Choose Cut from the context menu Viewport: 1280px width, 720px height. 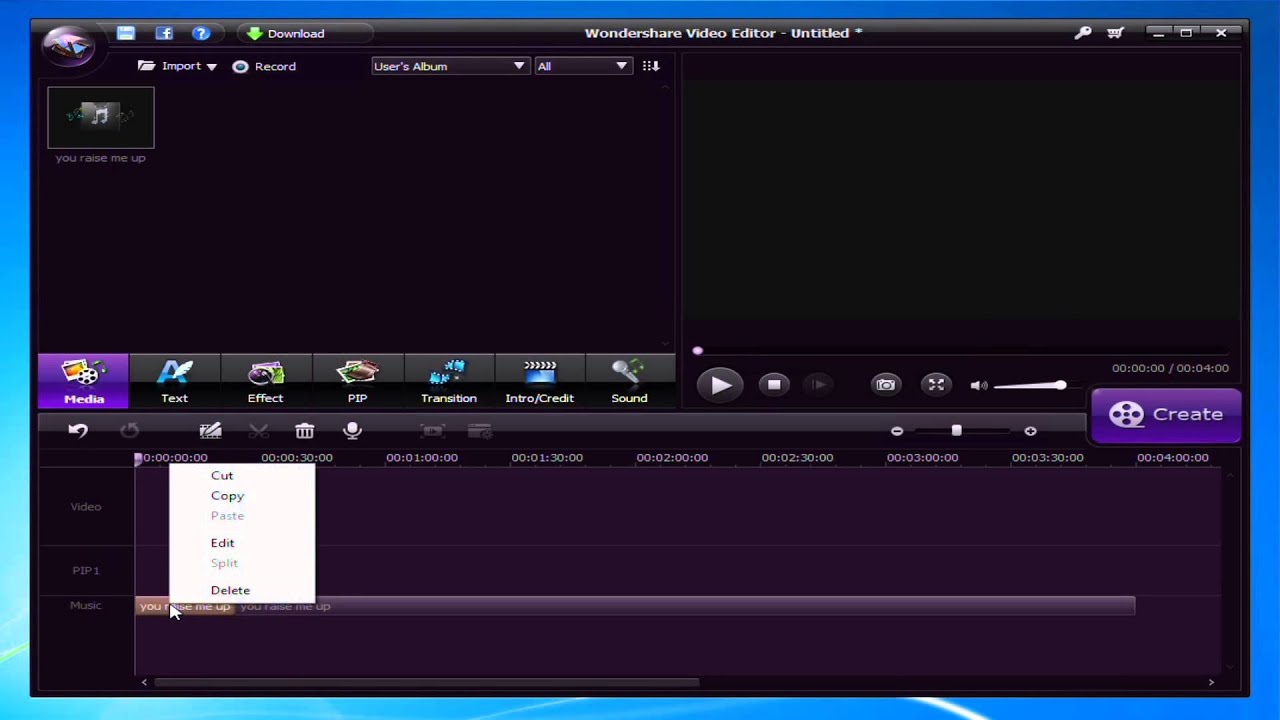222,475
